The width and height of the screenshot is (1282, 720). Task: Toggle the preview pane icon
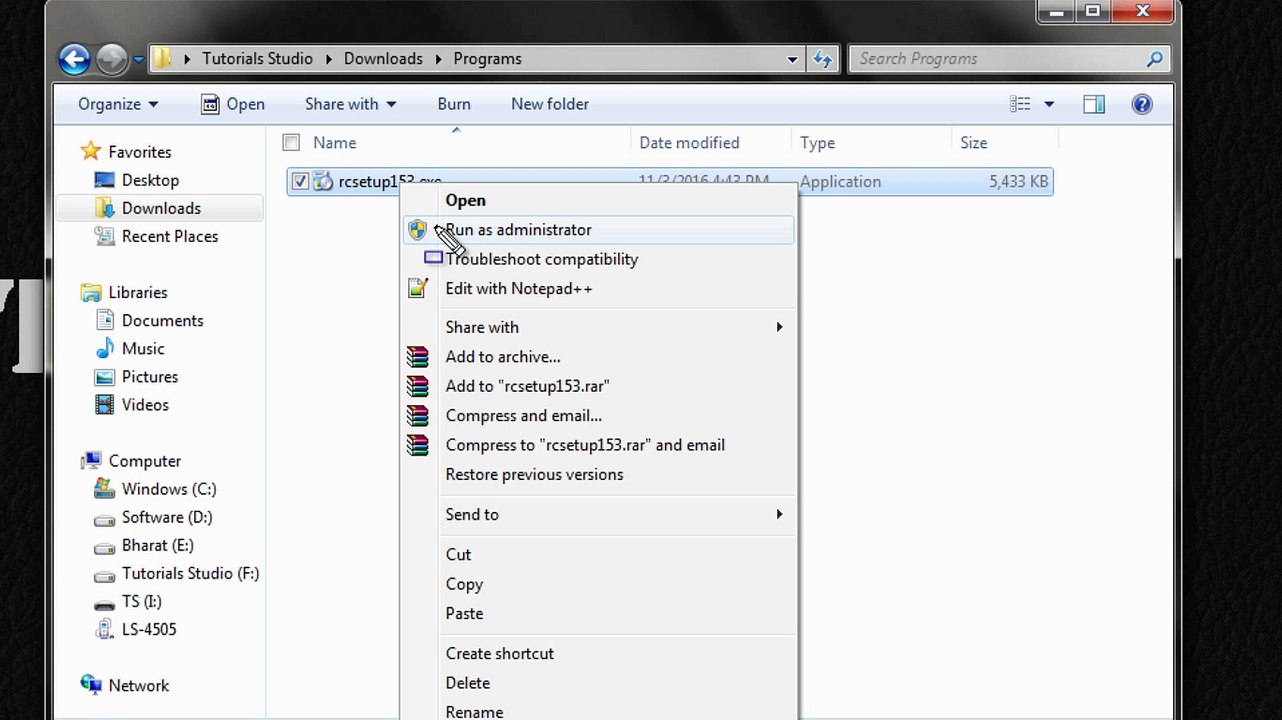pos(1094,104)
